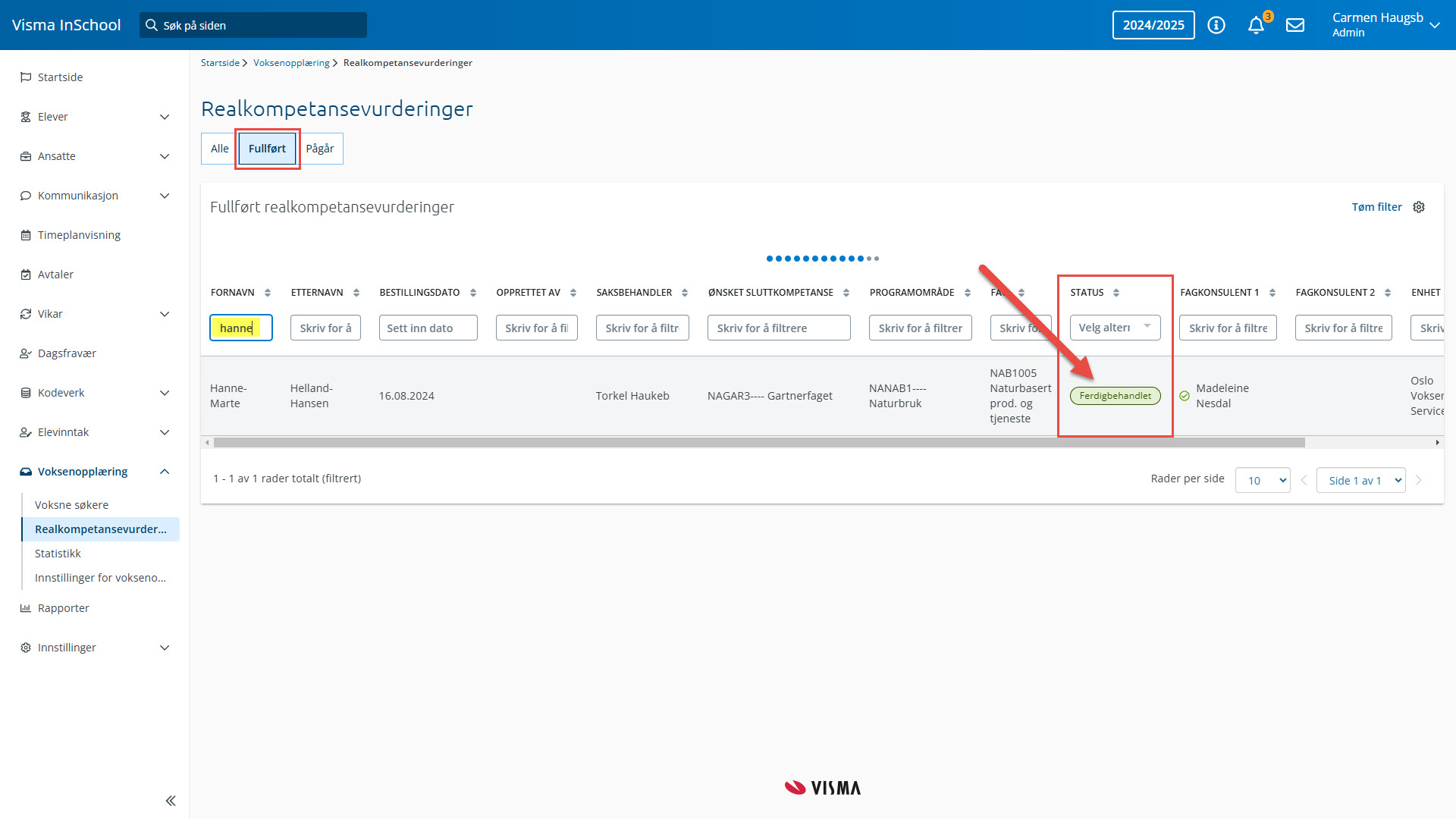
Task: Click Torkel Haukeb table cell
Action: tap(632, 396)
